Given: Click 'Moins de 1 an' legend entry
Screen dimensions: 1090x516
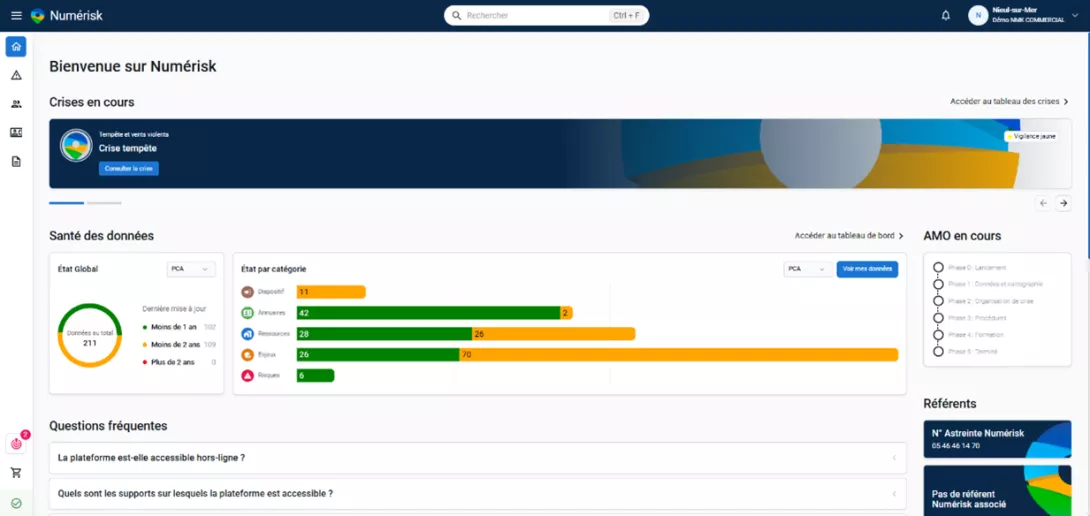Looking at the screenshot, I should coord(179,327).
